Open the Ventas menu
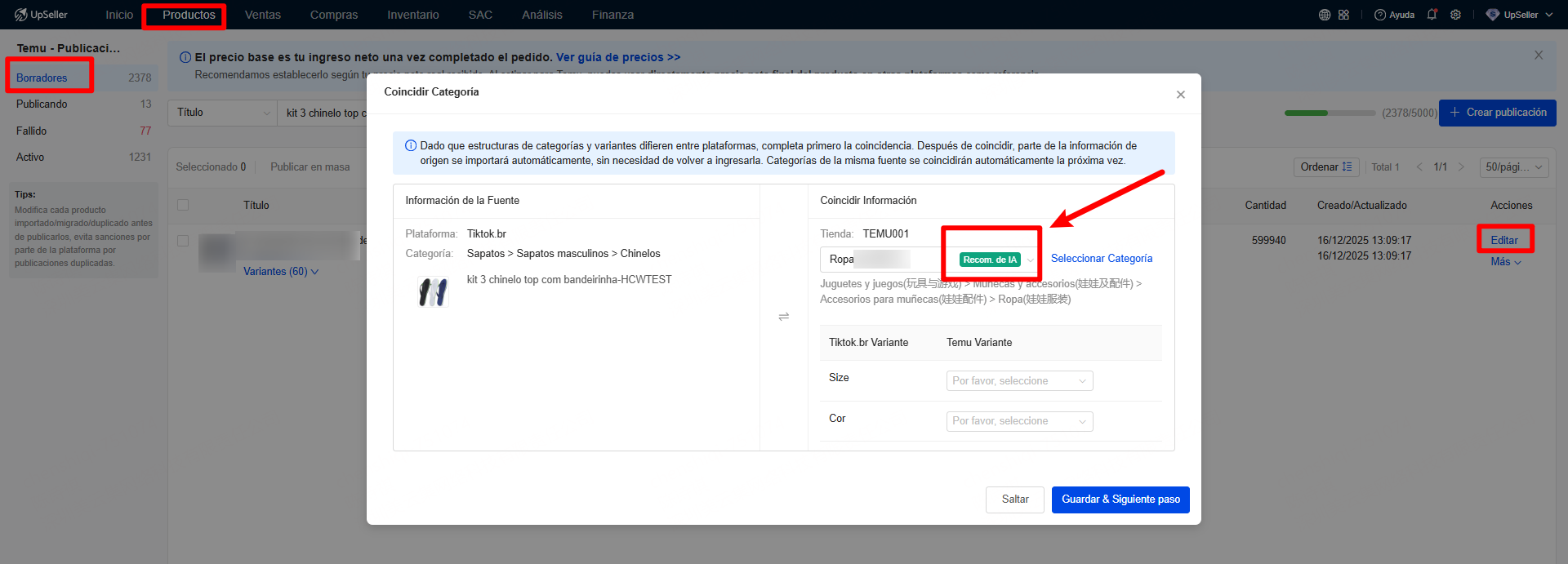The image size is (1568, 564). point(262,15)
